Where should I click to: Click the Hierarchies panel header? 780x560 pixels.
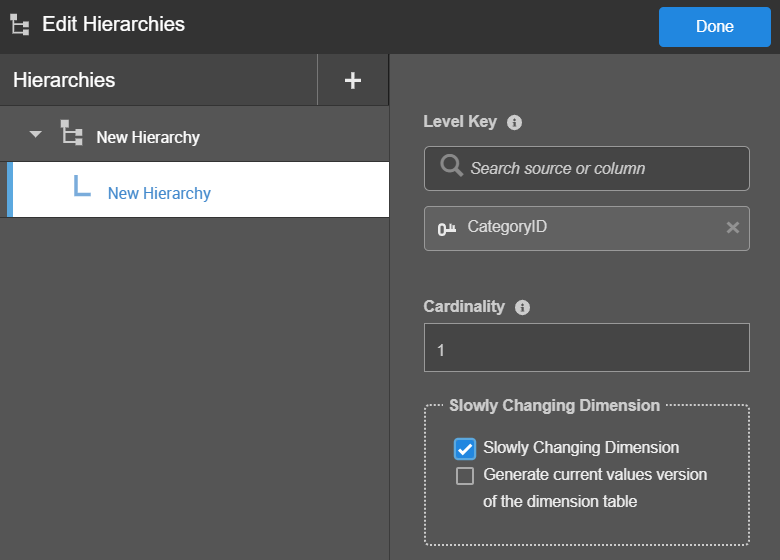[x=64, y=81]
